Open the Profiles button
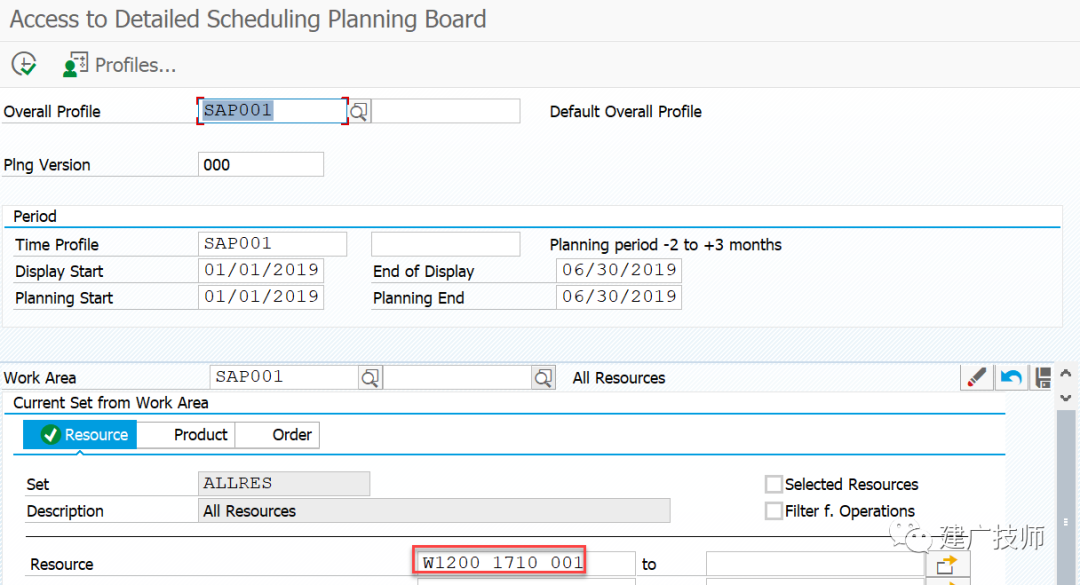Viewport: 1080px width, 585px height. pyautogui.click(x=119, y=65)
